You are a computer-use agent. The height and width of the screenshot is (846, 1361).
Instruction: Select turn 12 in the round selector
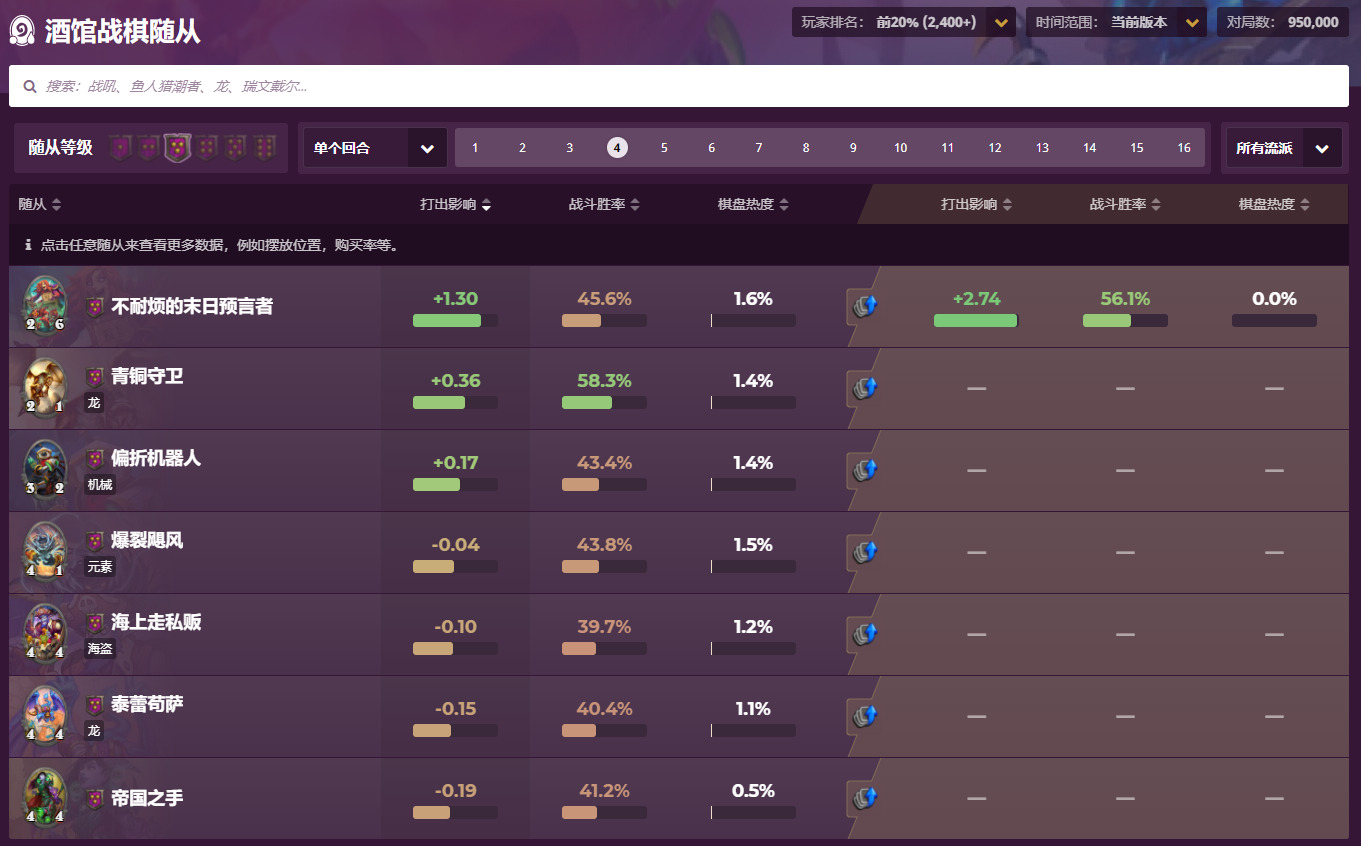coord(995,148)
